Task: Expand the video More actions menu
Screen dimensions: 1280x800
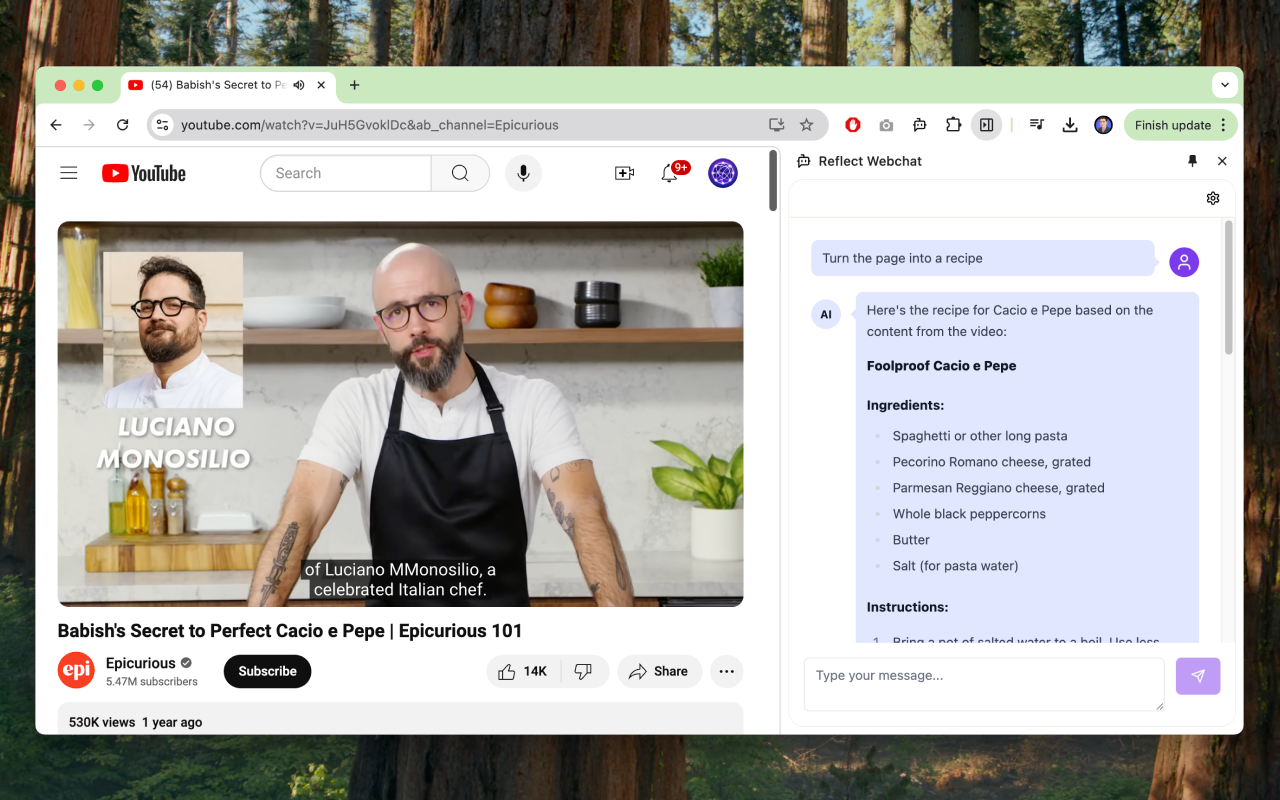Action: pyautogui.click(x=726, y=671)
